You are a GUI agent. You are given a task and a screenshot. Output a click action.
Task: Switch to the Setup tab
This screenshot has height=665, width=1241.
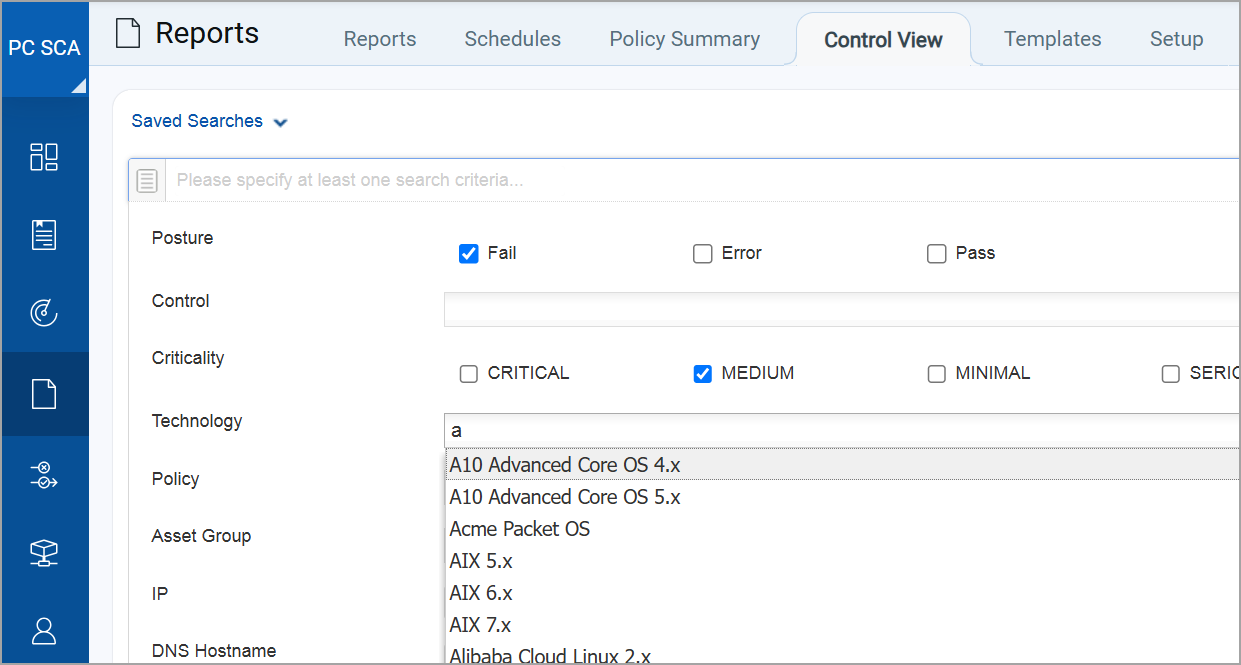tap(1177, 39)
